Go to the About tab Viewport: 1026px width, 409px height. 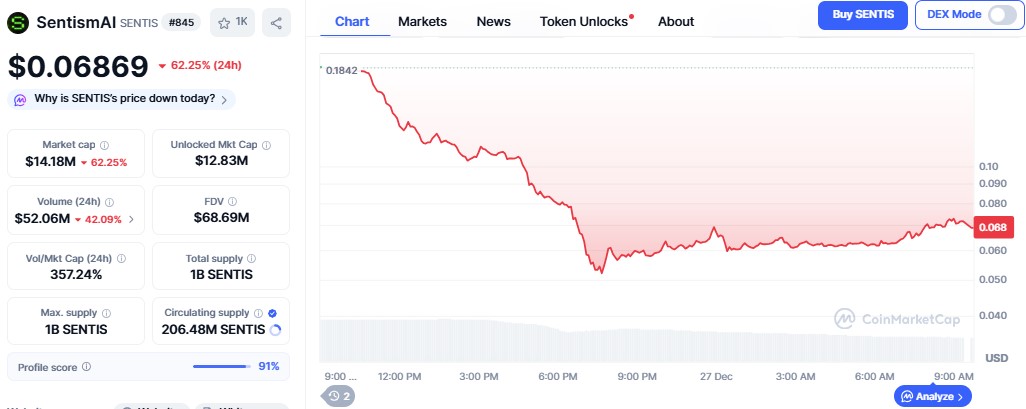tap(676, 21)
